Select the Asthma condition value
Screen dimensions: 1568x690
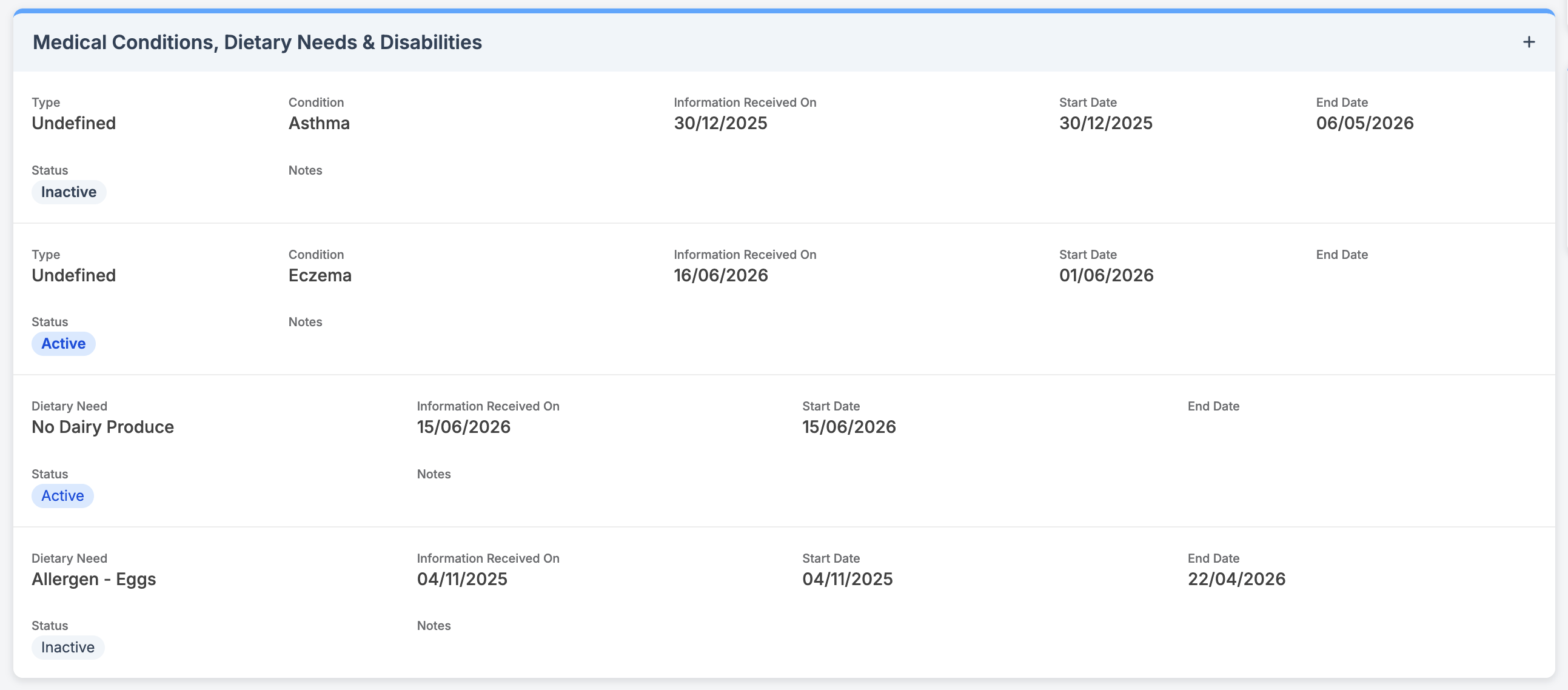319,123
